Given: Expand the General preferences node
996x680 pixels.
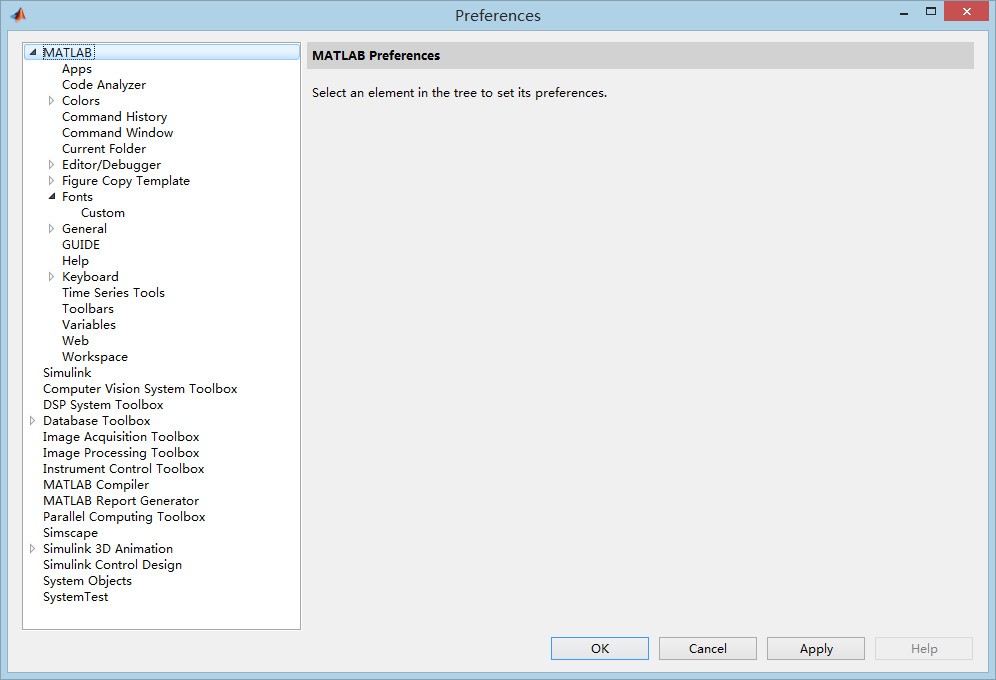Looking at the screenshot, I should [52, 229].
